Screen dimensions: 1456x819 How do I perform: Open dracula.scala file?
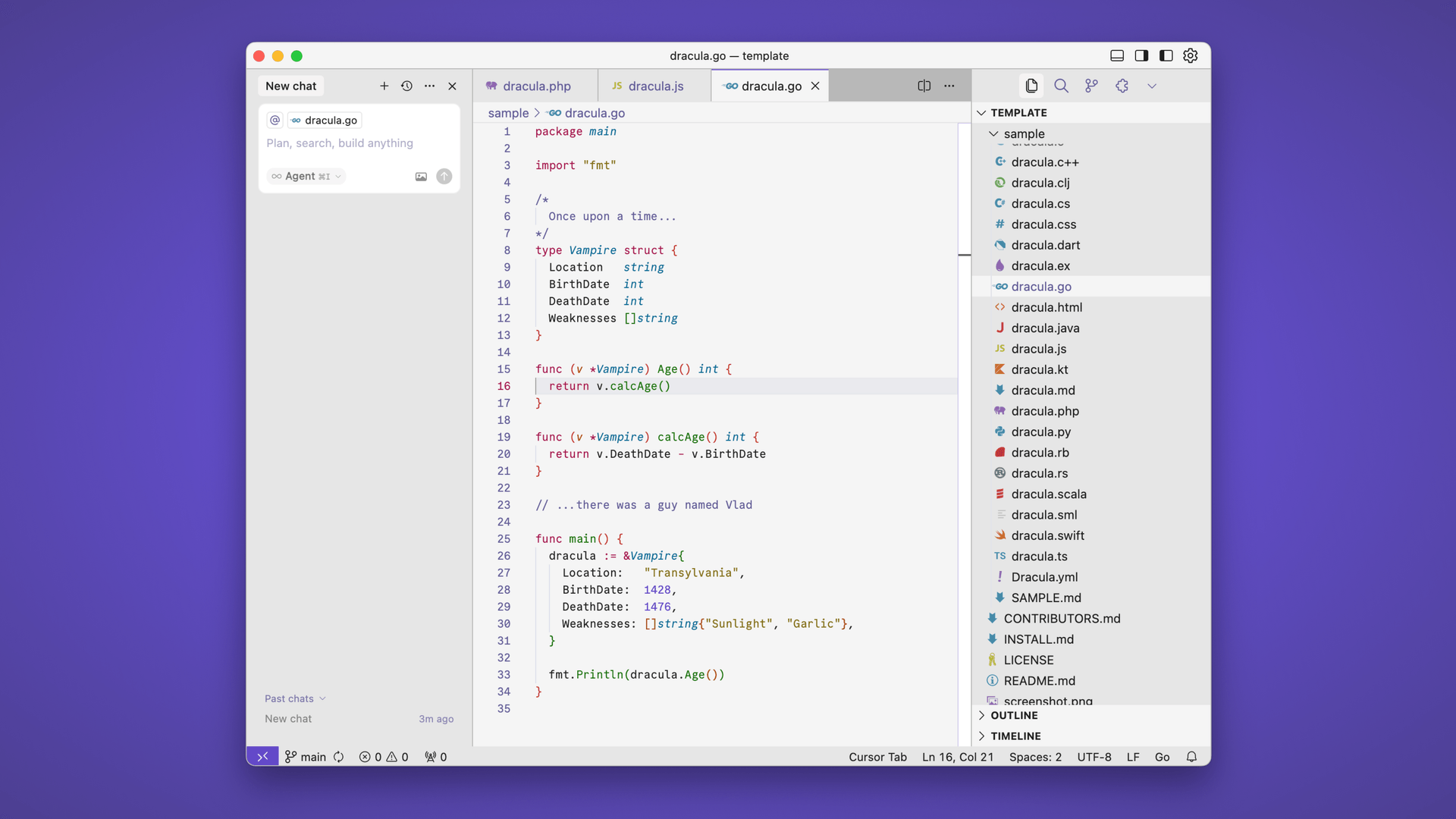1091,494
